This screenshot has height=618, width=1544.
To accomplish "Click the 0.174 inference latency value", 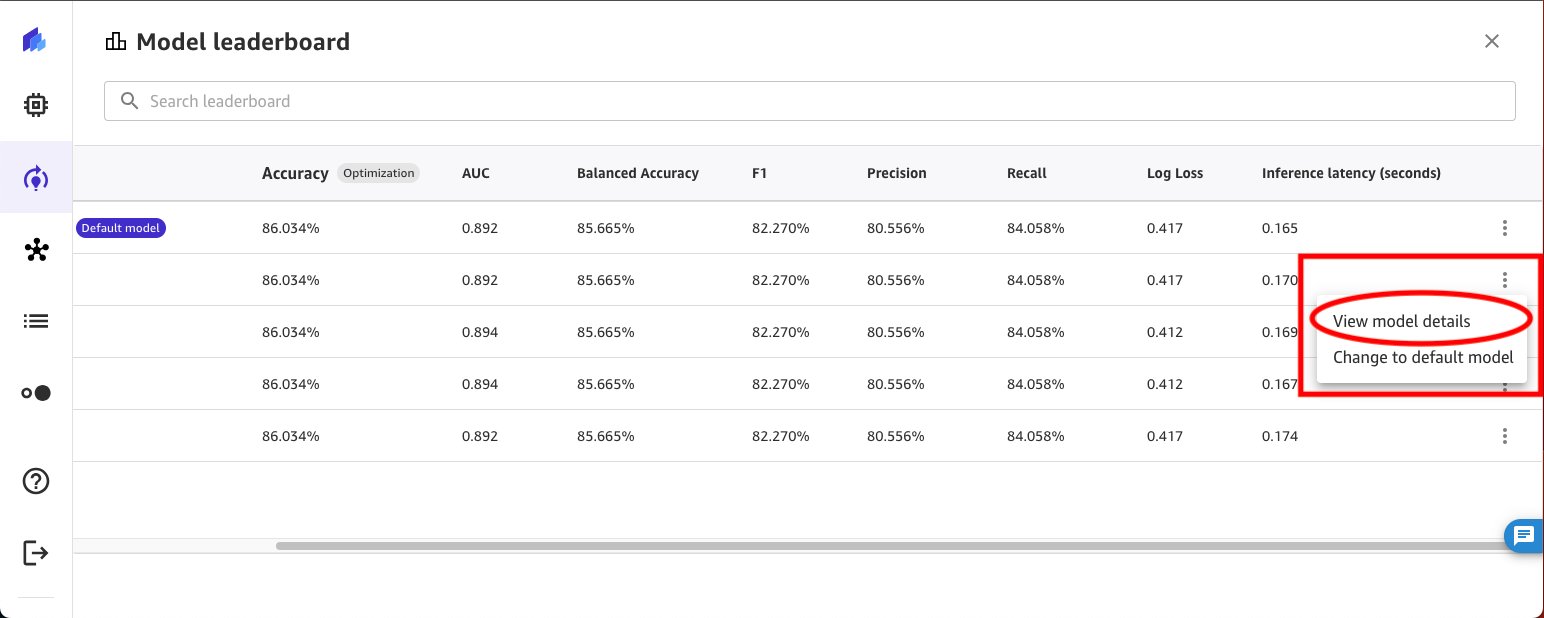I will 1280,436.
